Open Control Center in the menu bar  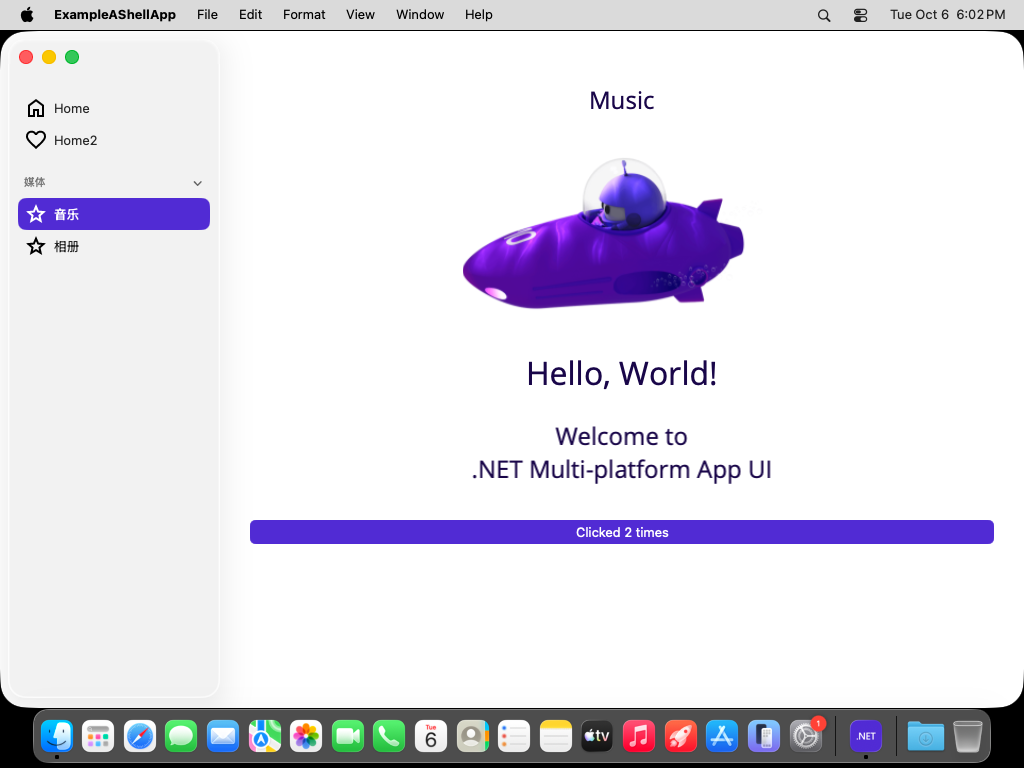coord(861,15)
